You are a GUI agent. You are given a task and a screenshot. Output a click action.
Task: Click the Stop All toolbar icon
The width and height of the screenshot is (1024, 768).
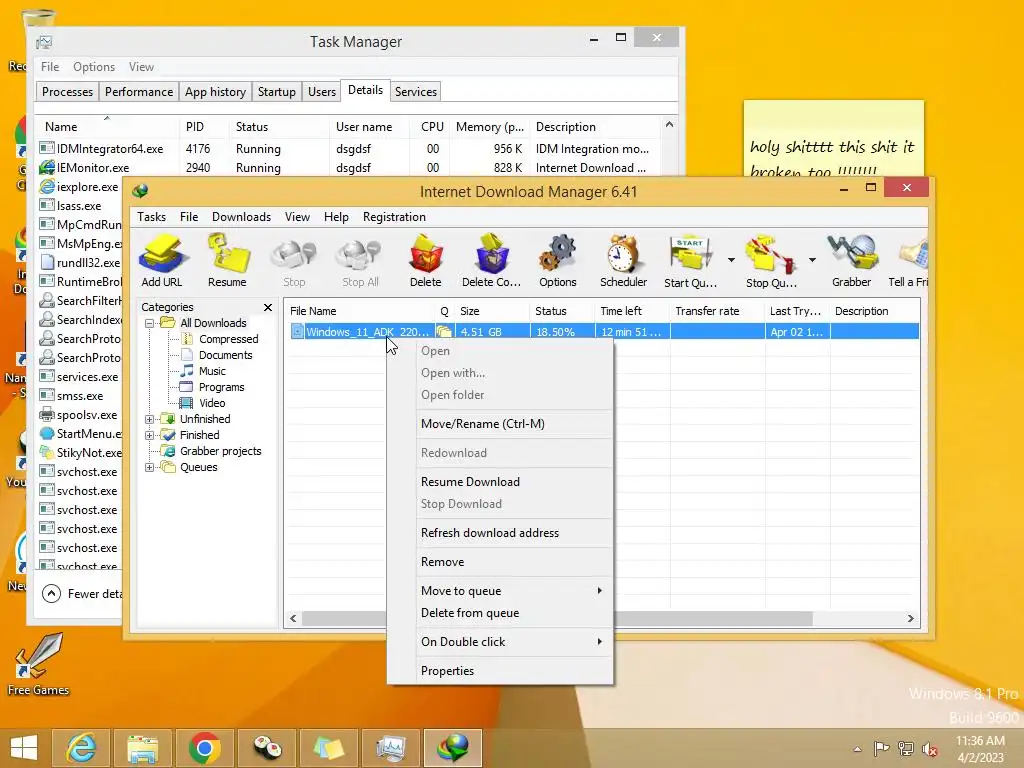pyautogui.click(x=360, y=261)
